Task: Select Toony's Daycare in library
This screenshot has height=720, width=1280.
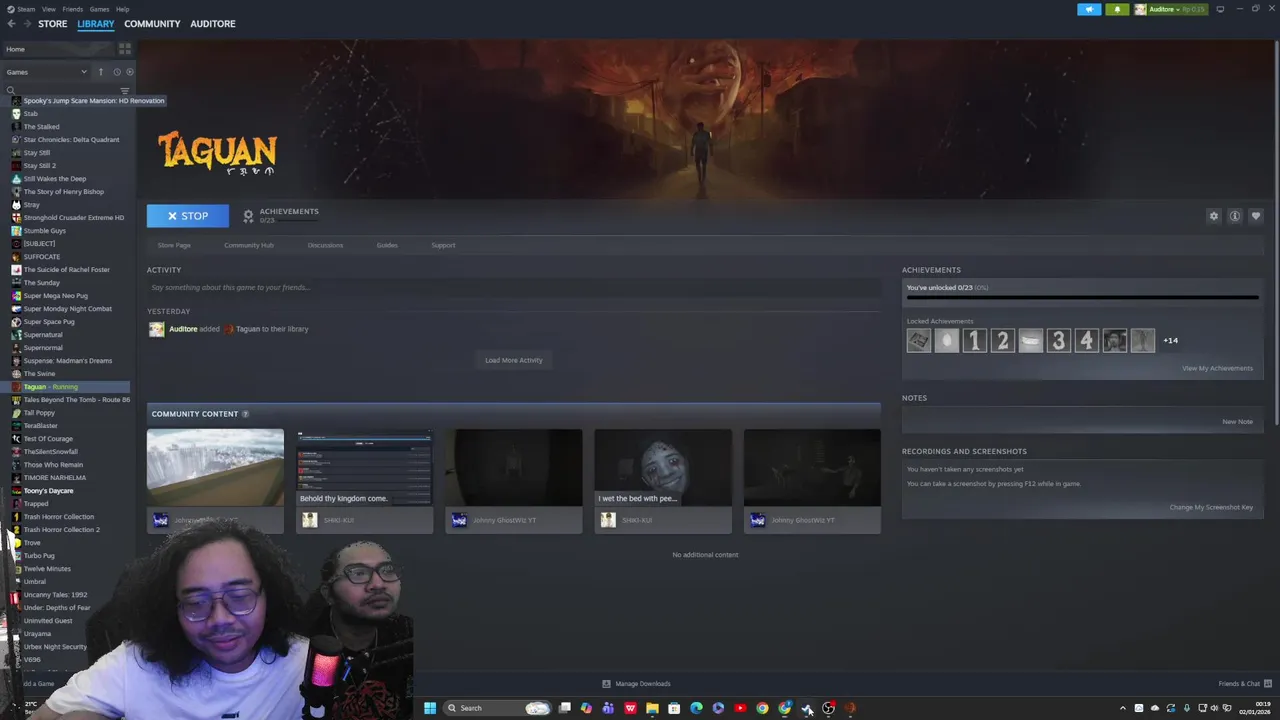Action: tap(49, 491)
